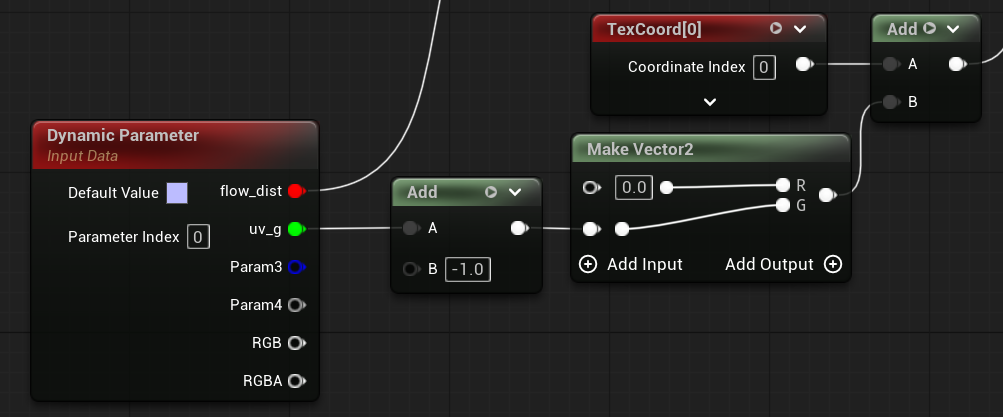This screenshot has width=1003, height=417.
Task: Select the Make Vector2 node title
Action: tap(640, 149)
